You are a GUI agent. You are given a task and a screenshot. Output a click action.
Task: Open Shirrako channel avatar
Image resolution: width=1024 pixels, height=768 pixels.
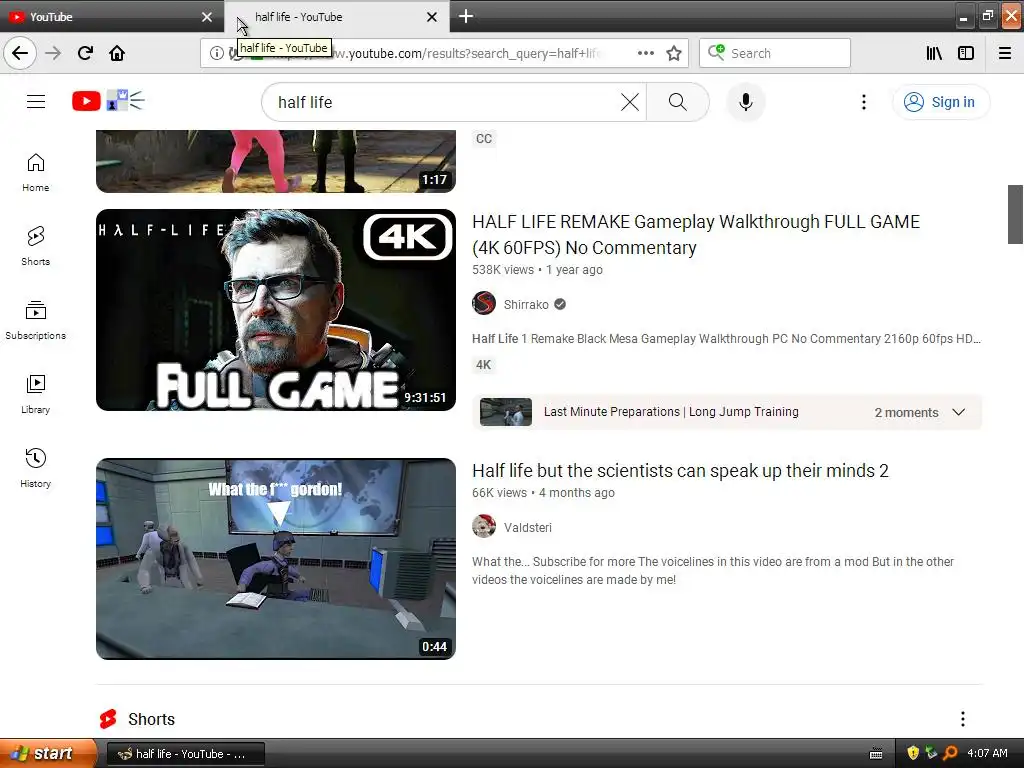pyautogui.click(x=484, y=303)
